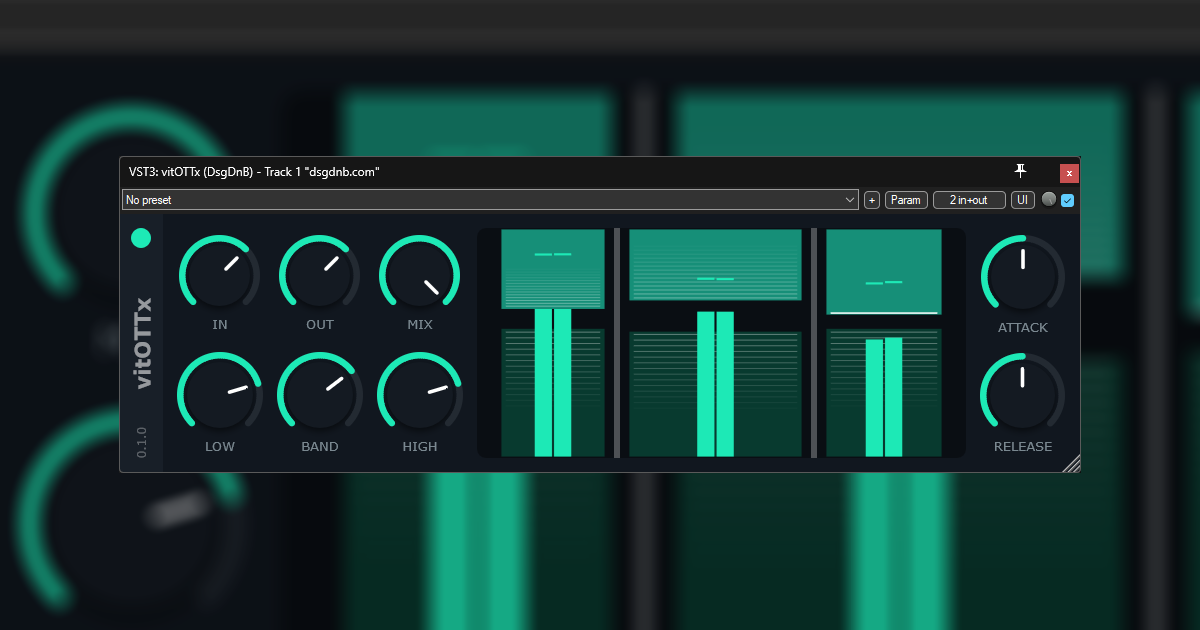Click the plus button to add a preset
This screenshot has width=1200, height=630.
(872, 200)
